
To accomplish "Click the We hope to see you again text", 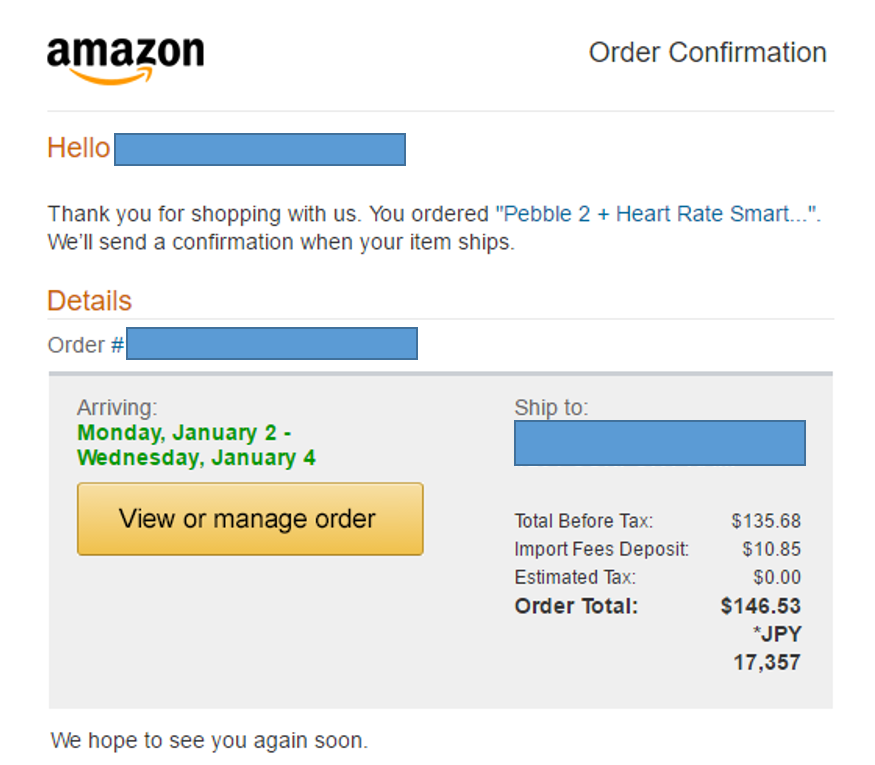I will point(209,740).
